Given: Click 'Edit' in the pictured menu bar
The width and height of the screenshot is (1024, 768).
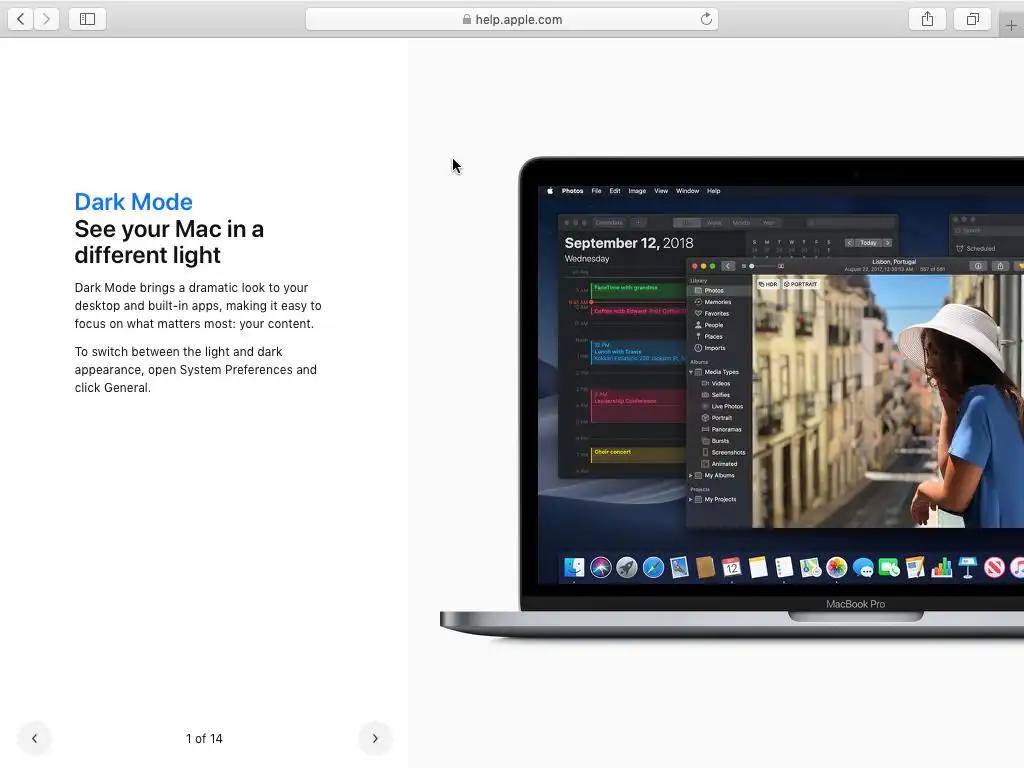Looking at the screenshot, I should click(x=615, y=191).
